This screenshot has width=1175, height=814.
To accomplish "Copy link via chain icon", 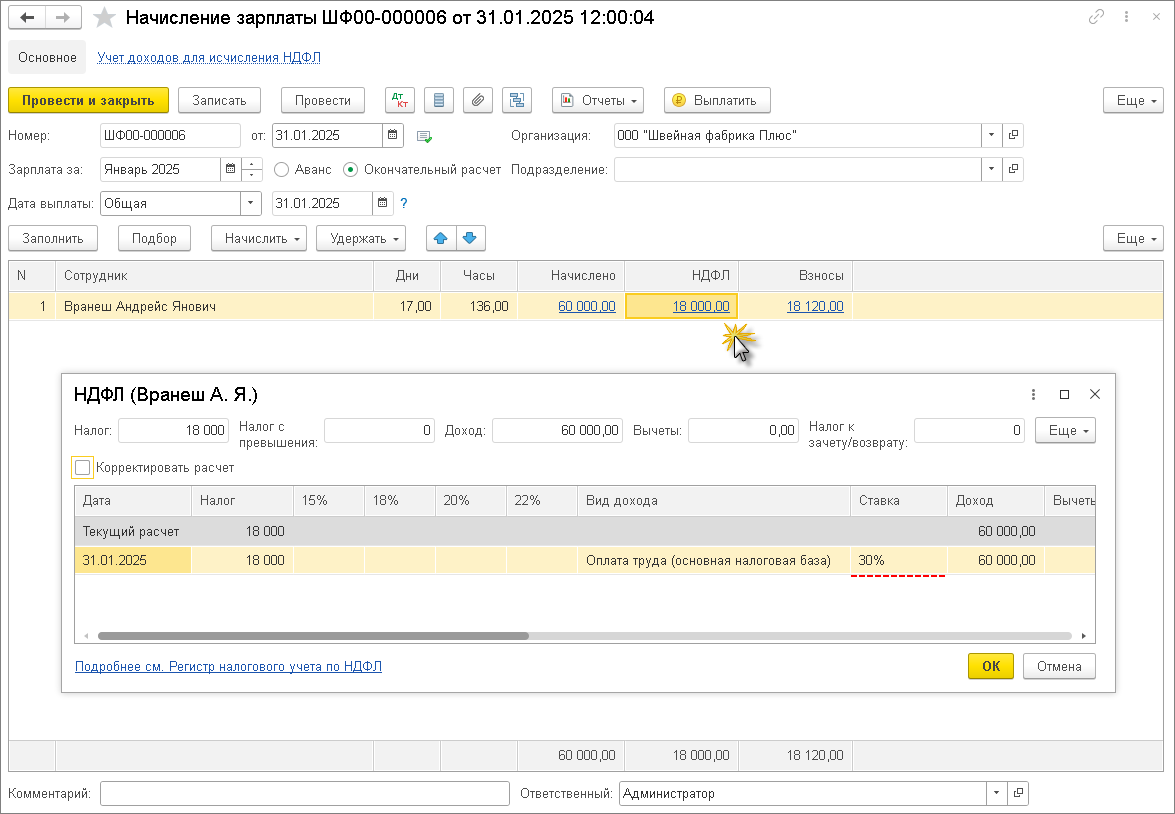I will coord(1096,16).
